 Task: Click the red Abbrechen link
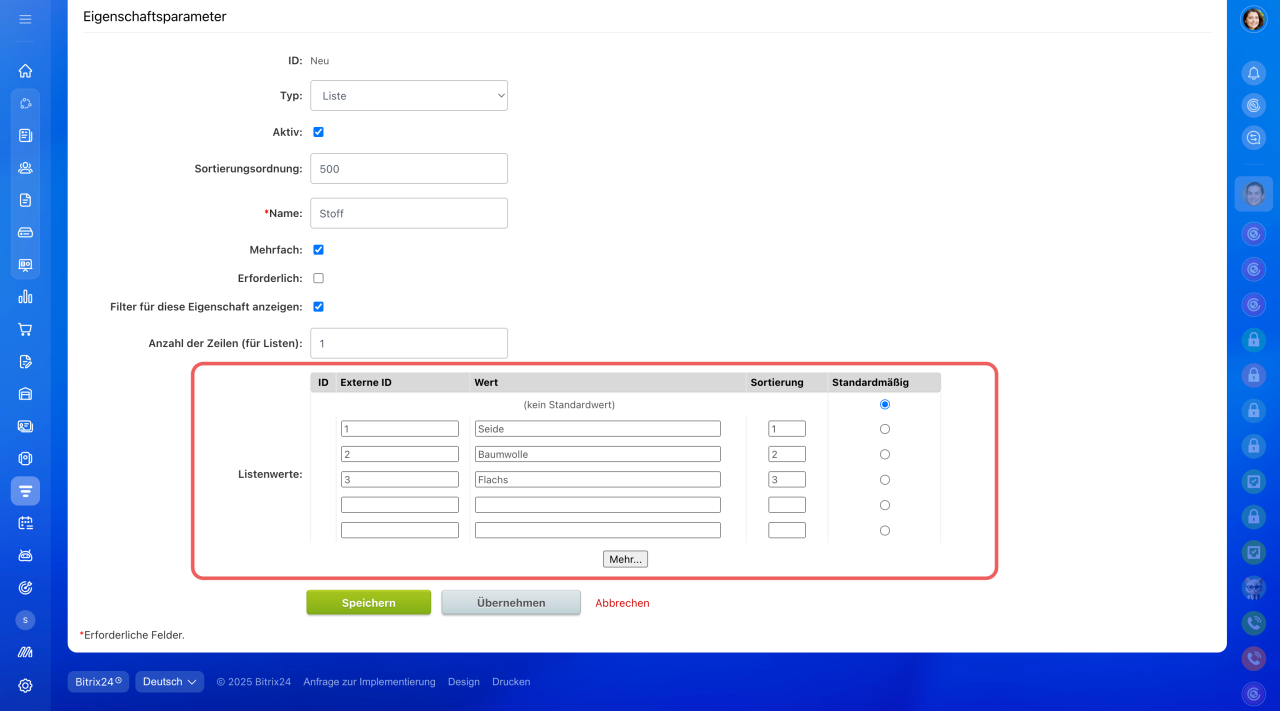[622, 603]
